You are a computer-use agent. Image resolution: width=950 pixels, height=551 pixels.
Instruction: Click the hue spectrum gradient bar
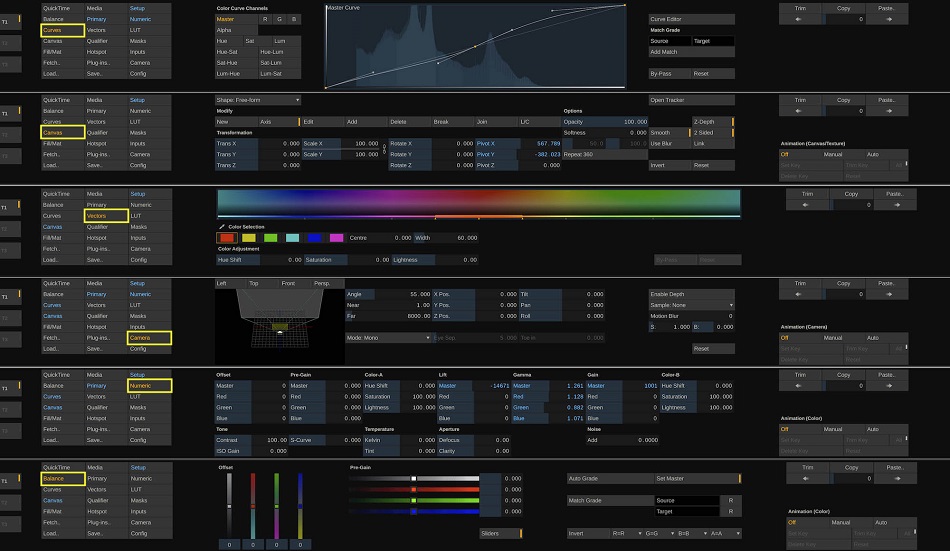pos(479,202)
